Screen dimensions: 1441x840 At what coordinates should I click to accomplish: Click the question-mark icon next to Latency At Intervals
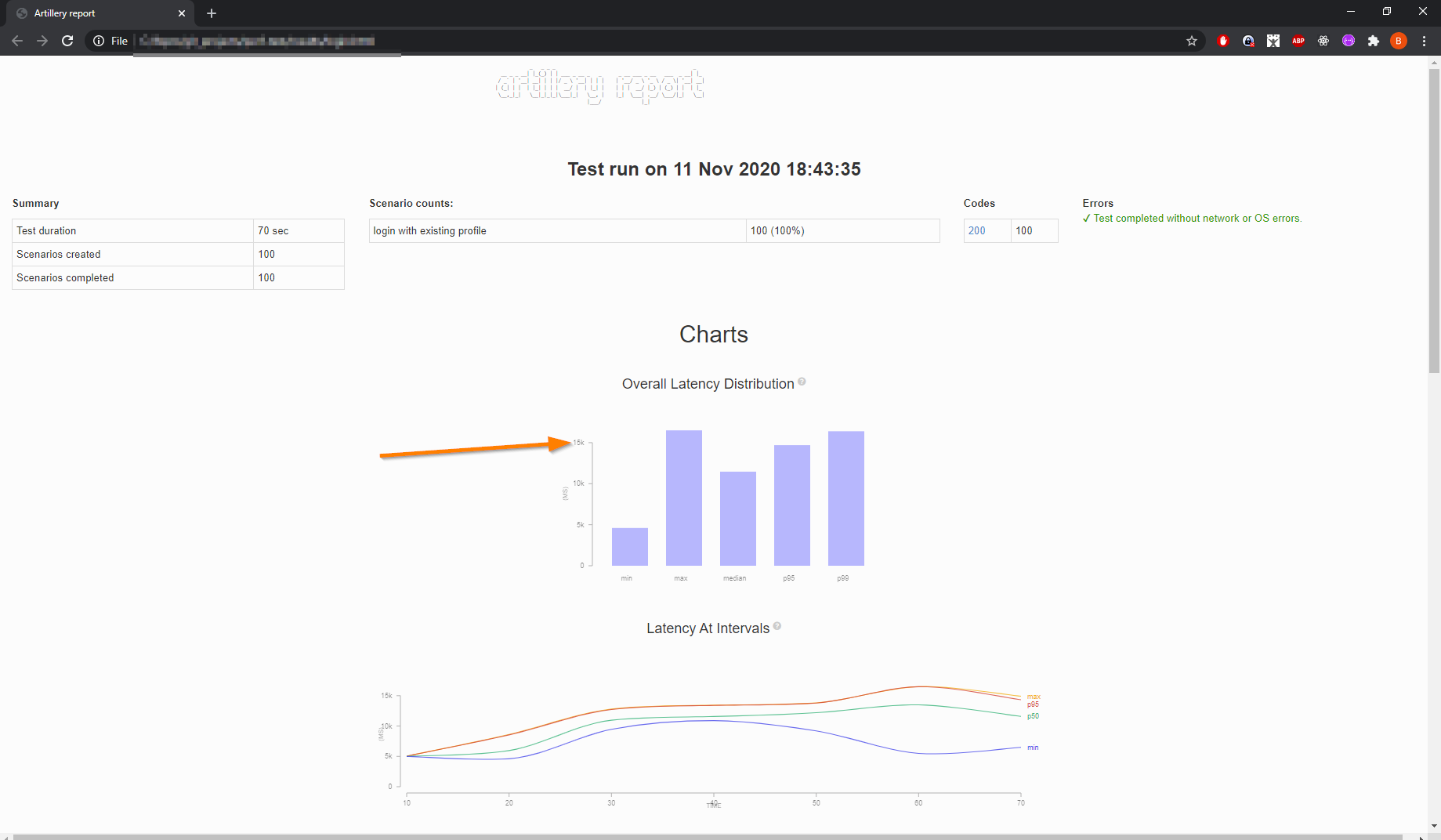coord(777,625)
